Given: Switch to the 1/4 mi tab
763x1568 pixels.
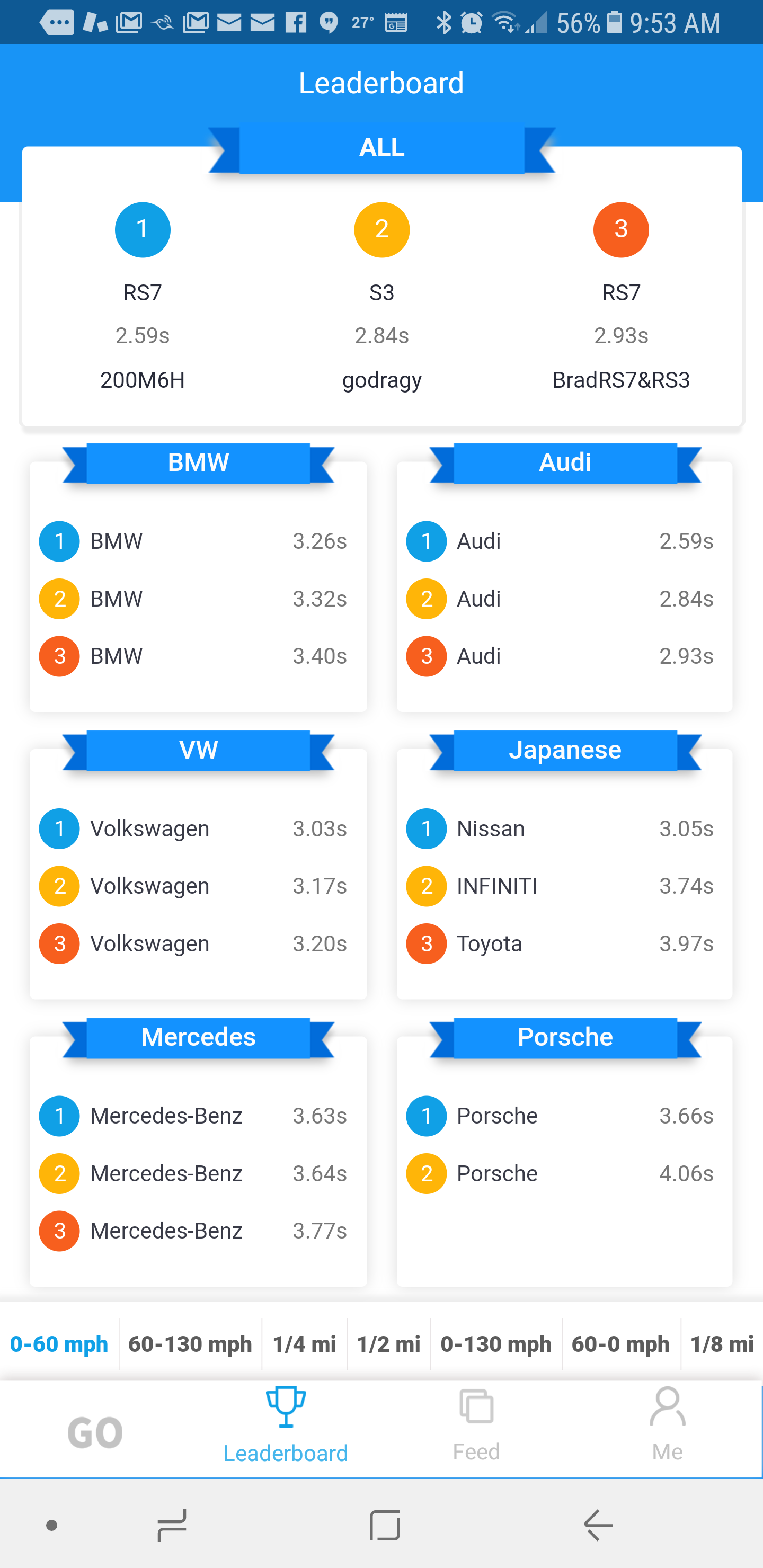Looking at the screenshot, I should (x=305, y=1344).
